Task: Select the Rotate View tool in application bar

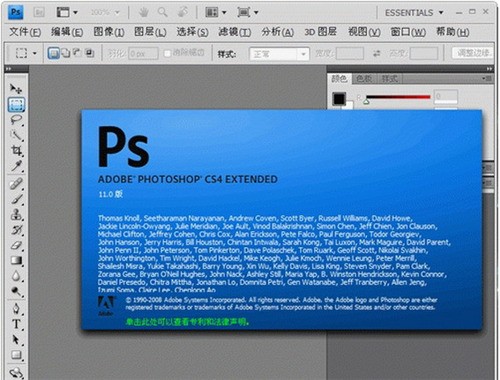Action: (x=182, y=13)
